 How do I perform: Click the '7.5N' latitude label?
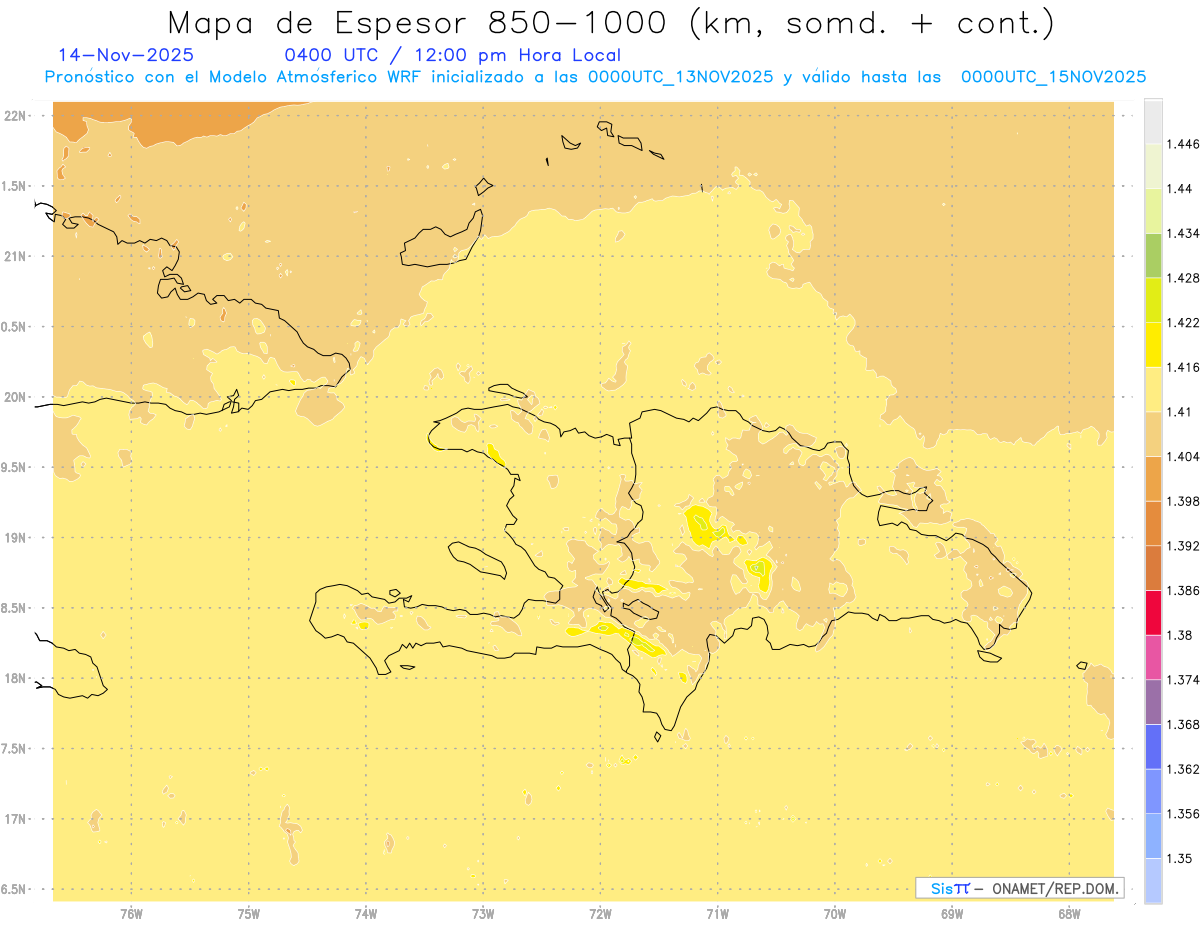pyautogui.click(x=15, y=749)
